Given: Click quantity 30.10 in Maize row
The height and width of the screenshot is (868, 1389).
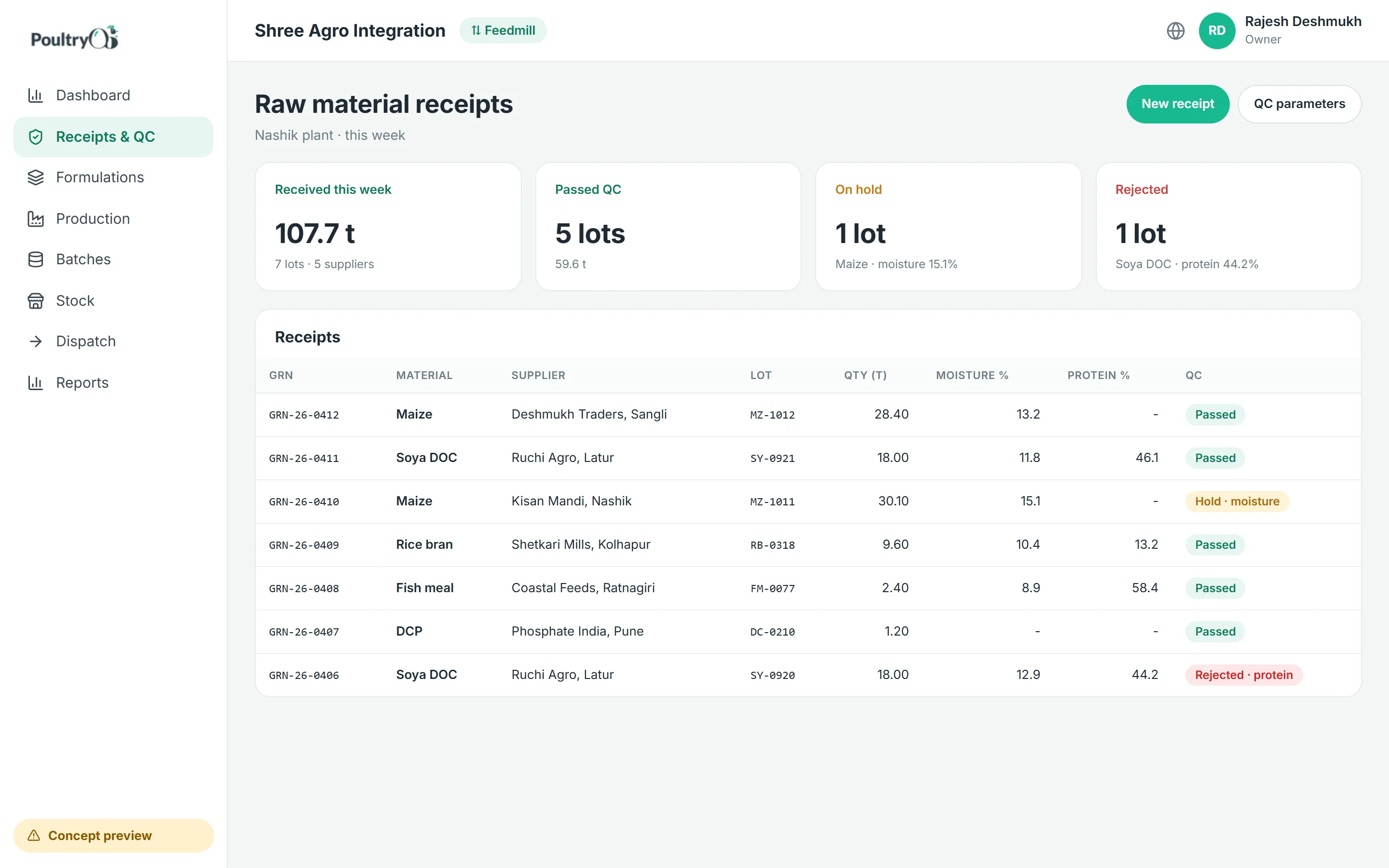Looking at the screenshot, I should 893,501.
